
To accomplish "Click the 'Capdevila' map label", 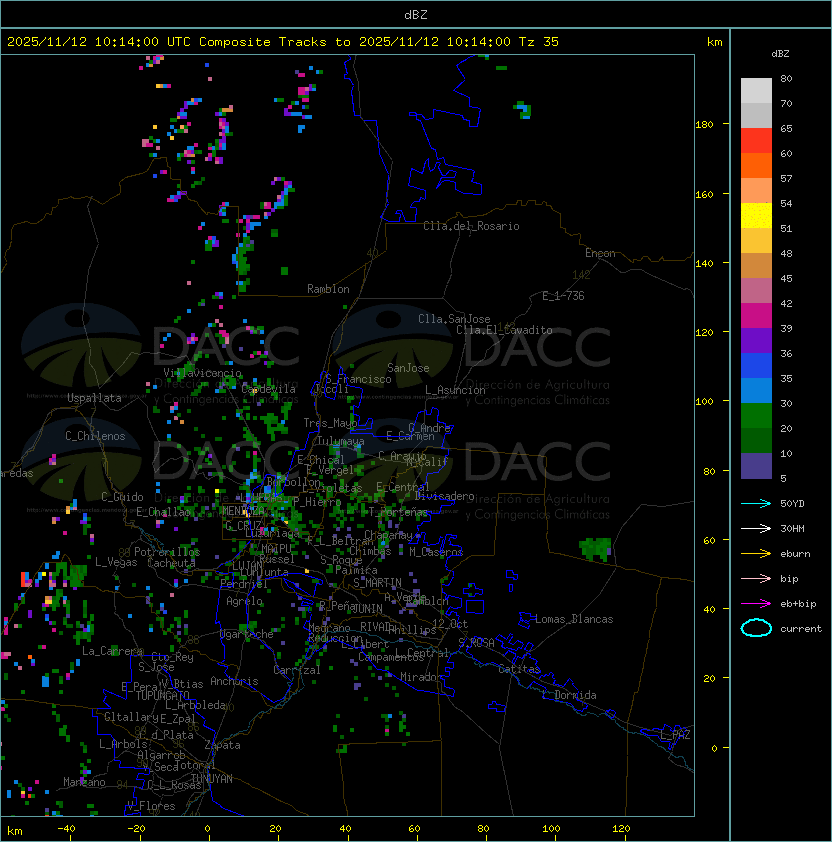I will coord(269,389).
